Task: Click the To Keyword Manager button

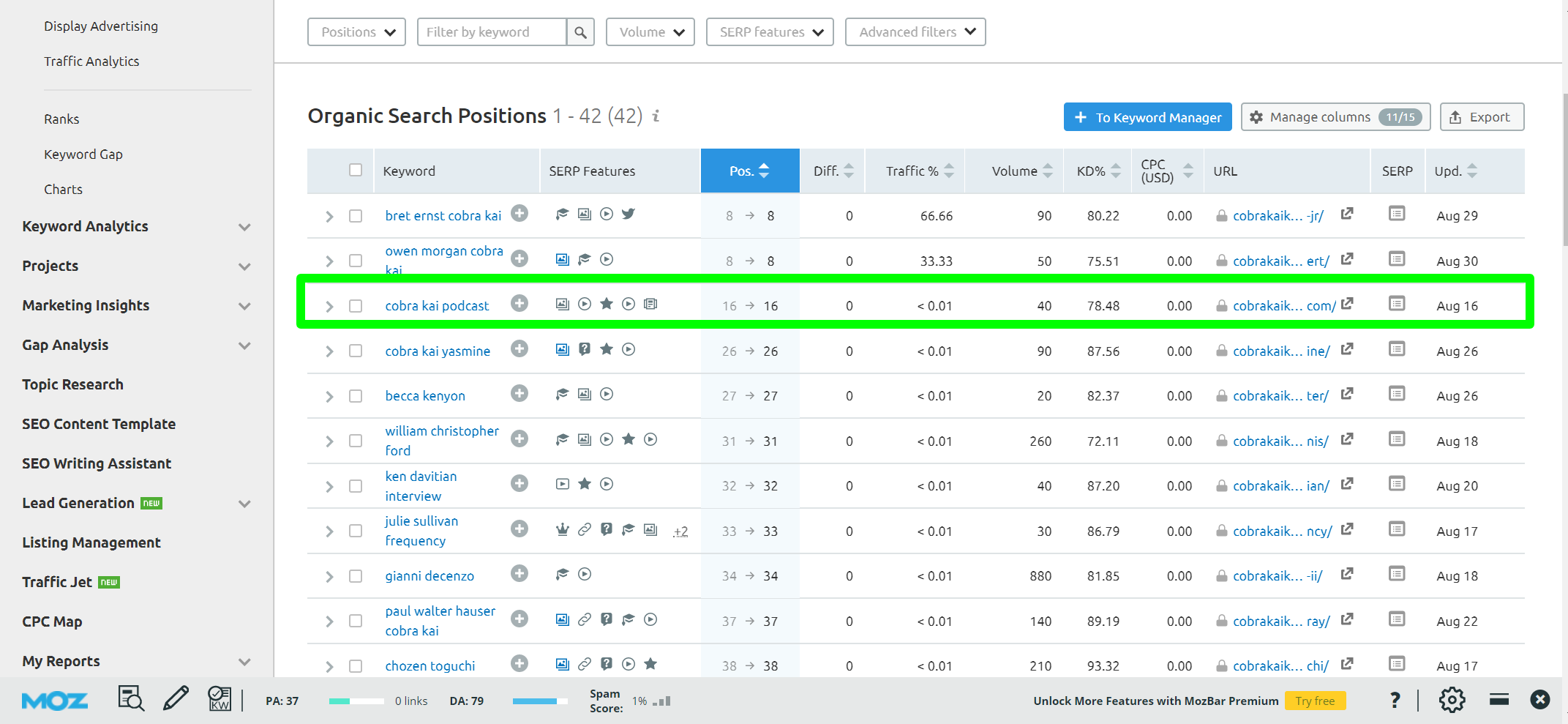Action: coord(1147,117)
